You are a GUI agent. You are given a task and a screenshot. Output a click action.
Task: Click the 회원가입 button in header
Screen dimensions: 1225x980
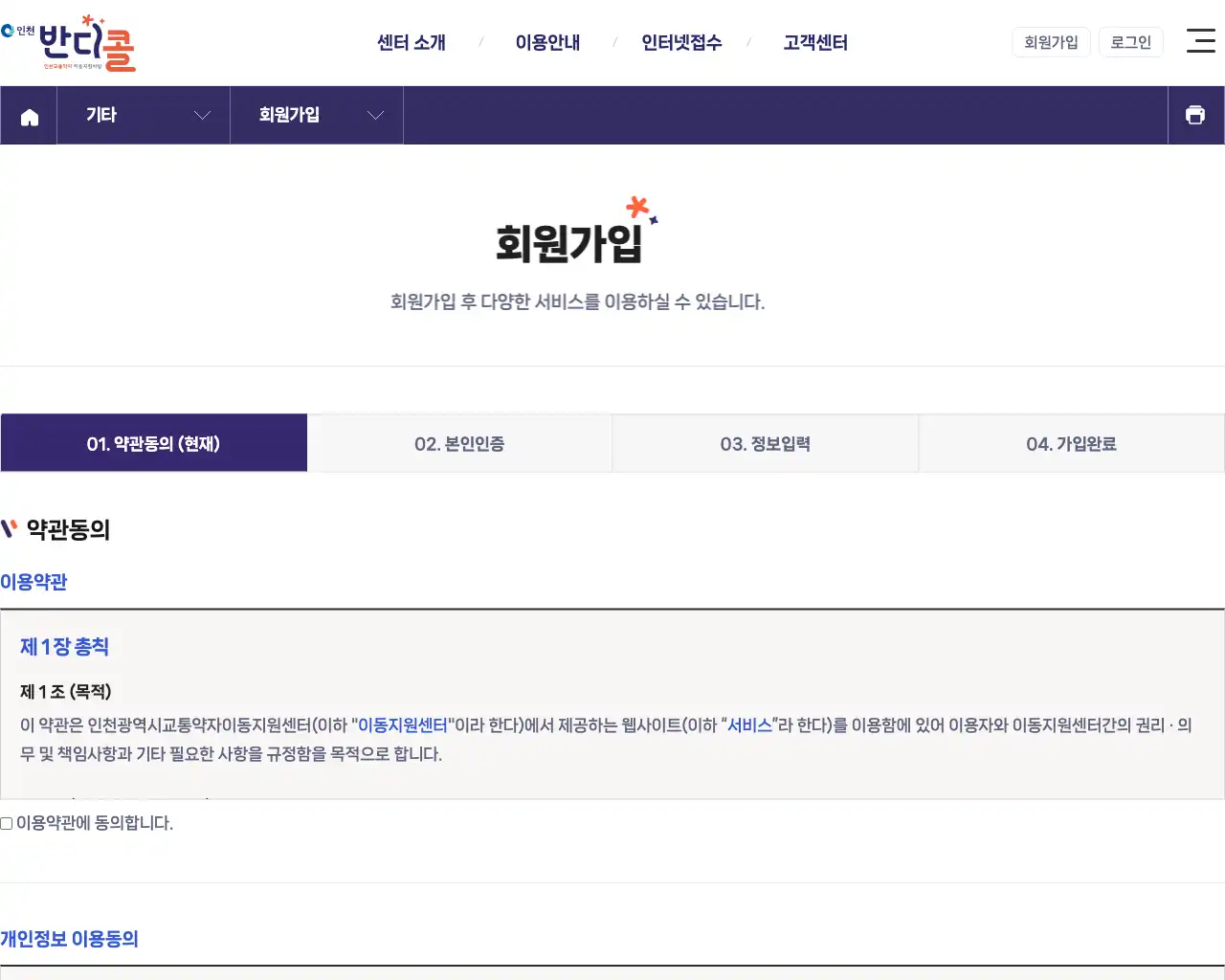coord(1051,42)
